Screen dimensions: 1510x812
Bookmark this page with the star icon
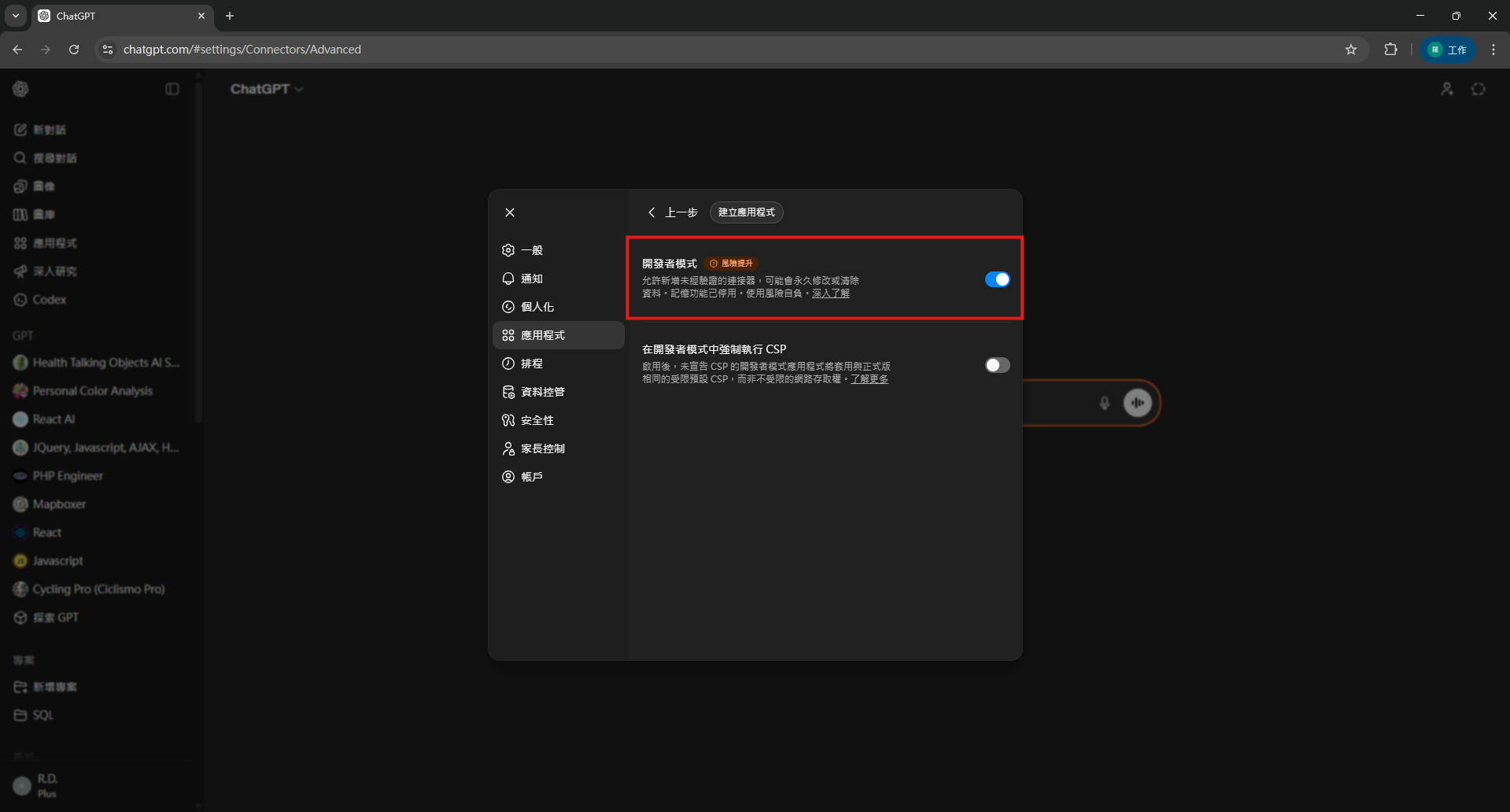(1351, 50)
